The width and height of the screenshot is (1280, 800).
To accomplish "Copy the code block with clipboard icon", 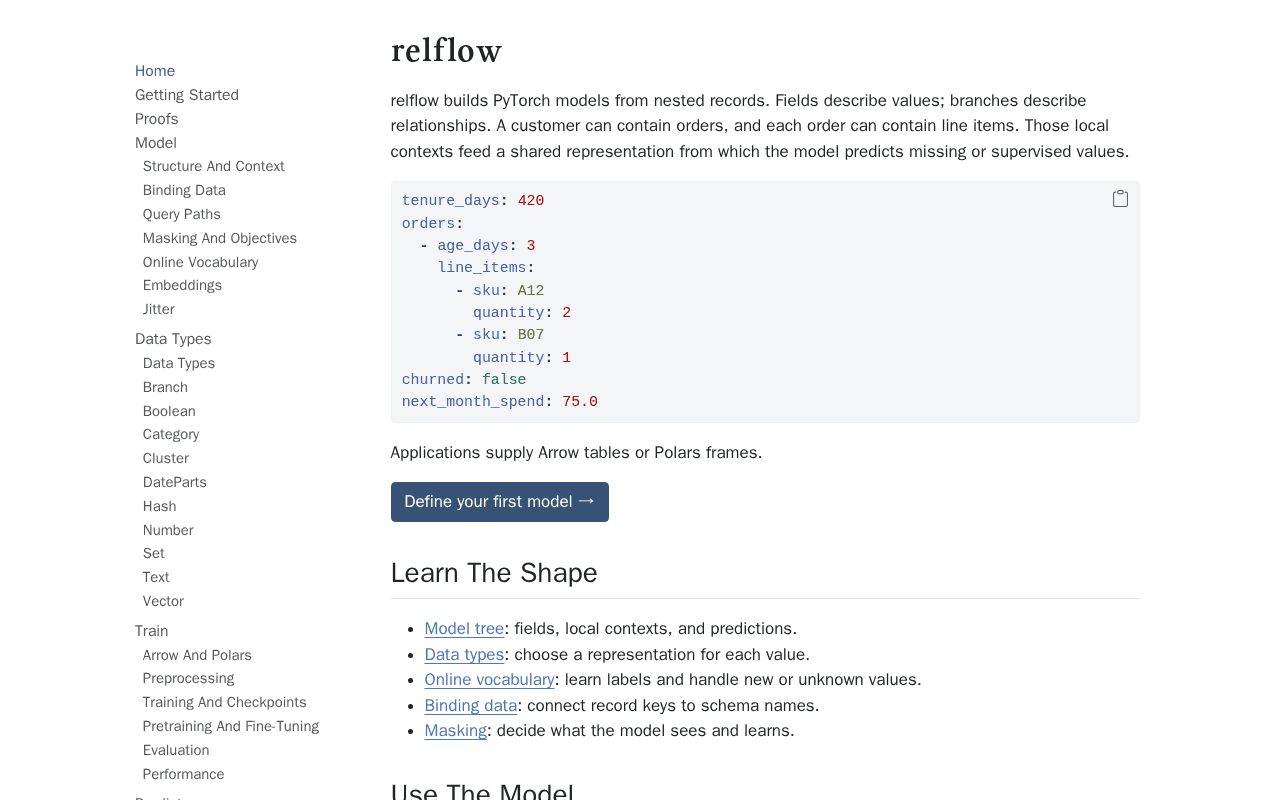I will tap(1120, 199).
